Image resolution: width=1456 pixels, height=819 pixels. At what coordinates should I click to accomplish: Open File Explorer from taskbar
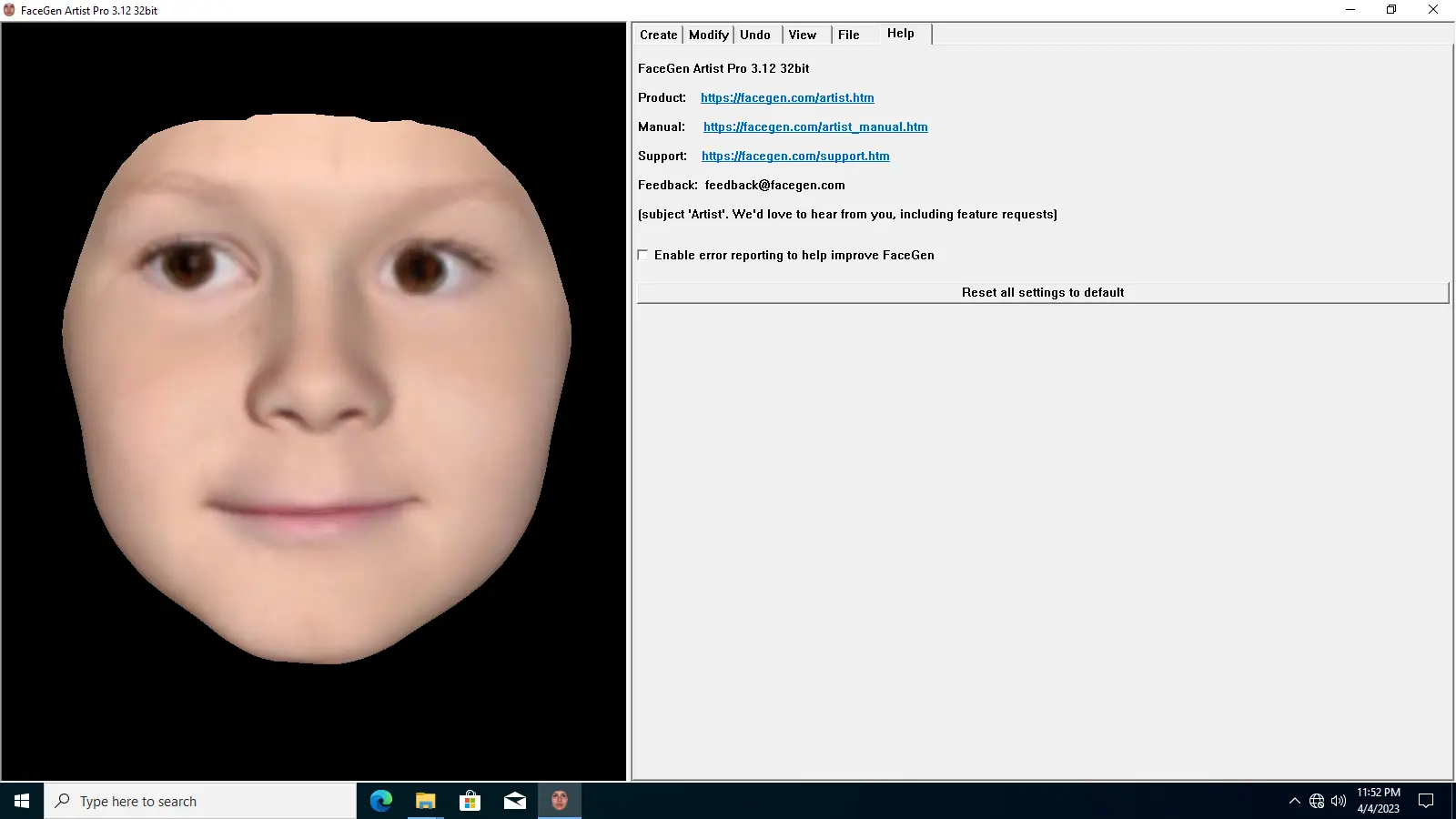pos(425,801)
